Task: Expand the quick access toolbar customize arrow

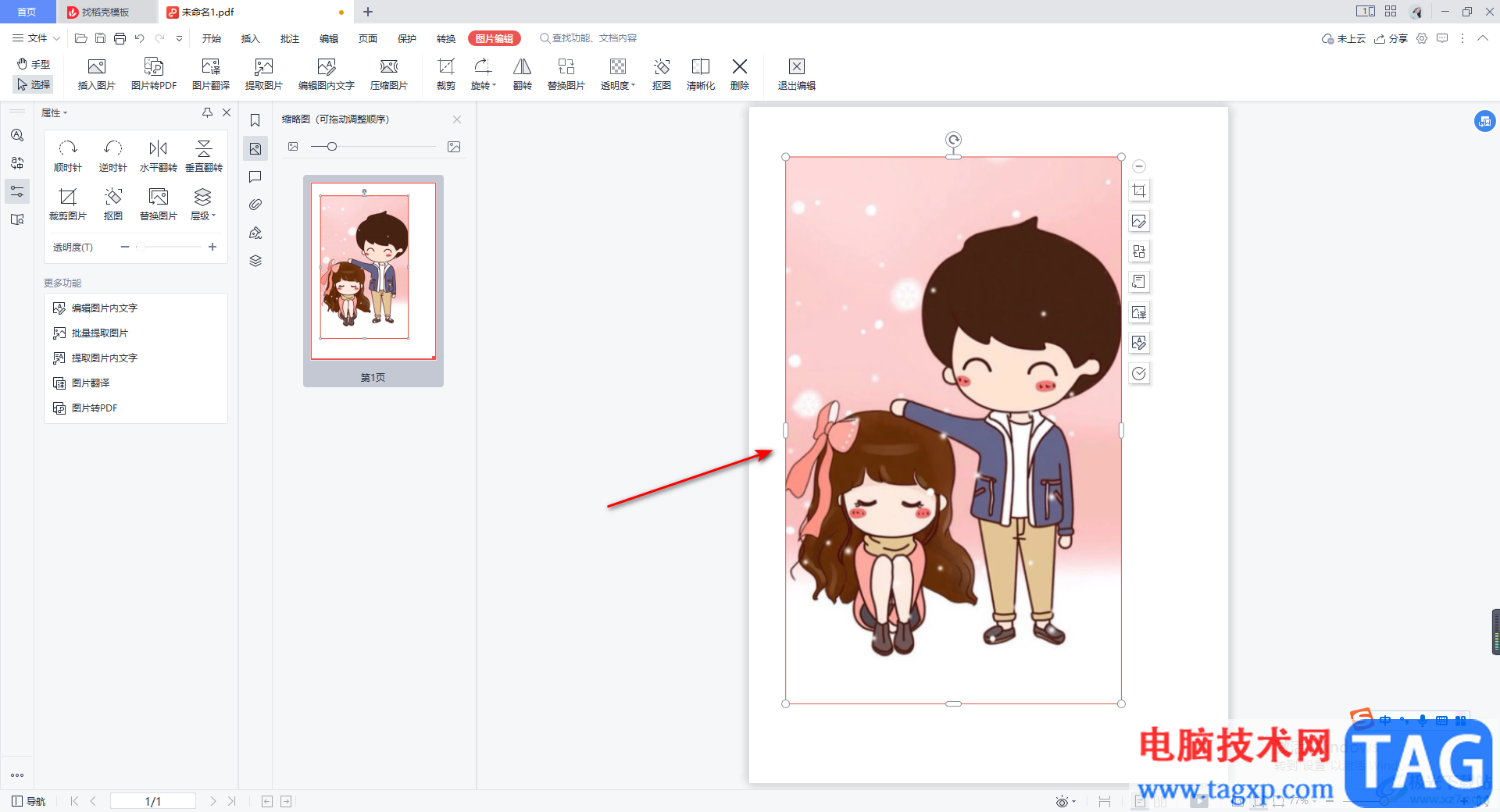Action: point(180,38)
